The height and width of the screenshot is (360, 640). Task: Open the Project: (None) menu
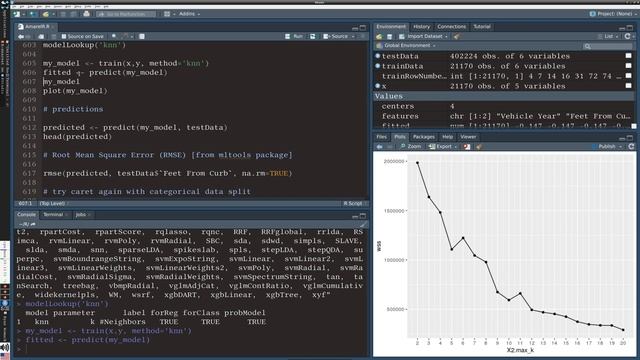(x=613, y=14)
